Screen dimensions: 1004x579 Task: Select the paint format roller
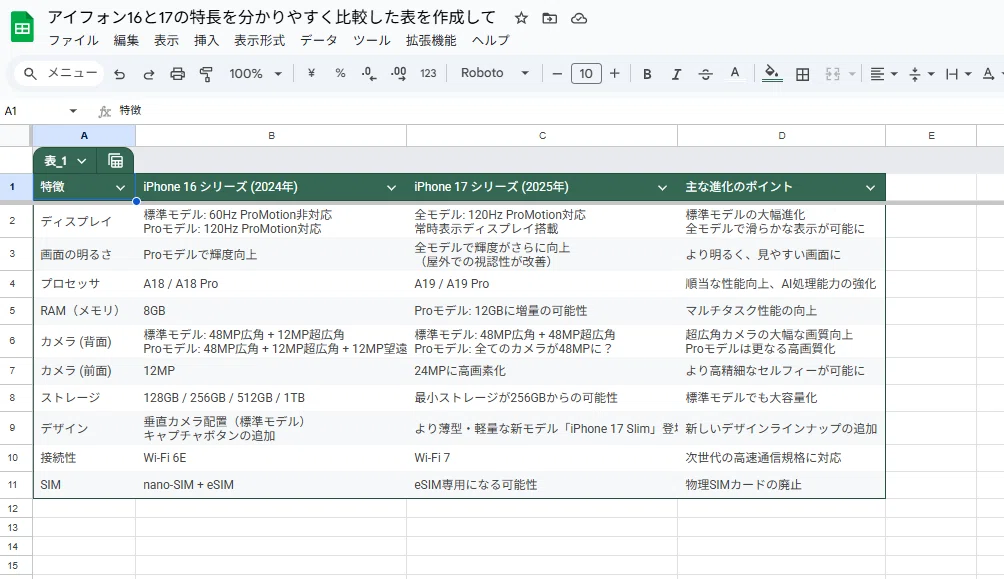coord(206,74)
